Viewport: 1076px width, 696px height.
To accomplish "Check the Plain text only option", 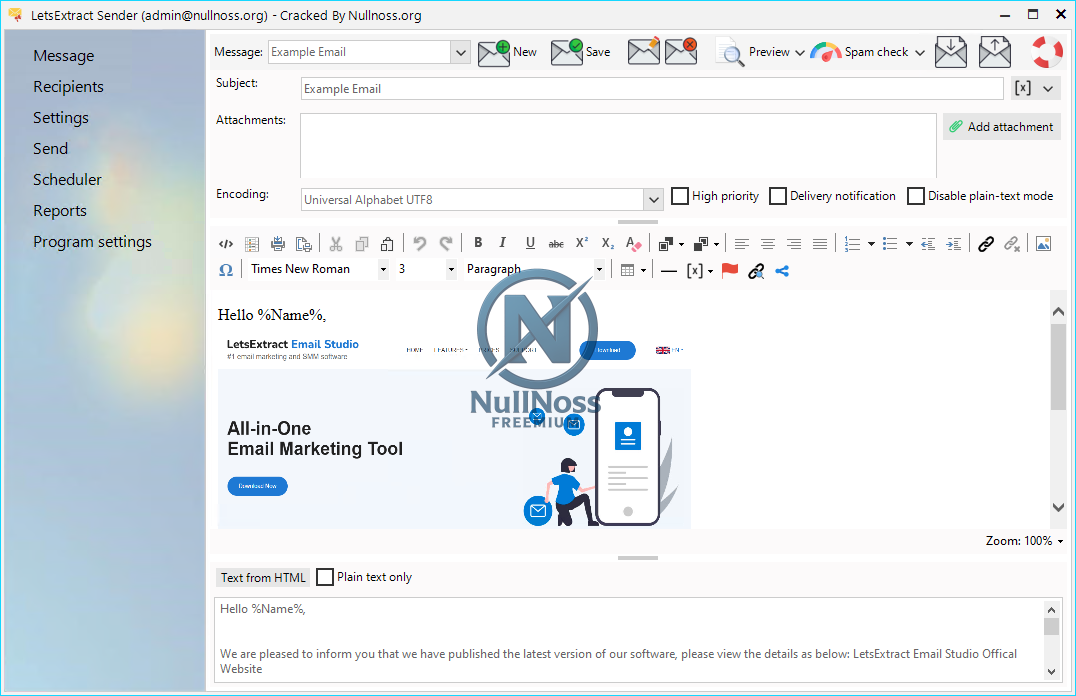I will tap(325, 577).
